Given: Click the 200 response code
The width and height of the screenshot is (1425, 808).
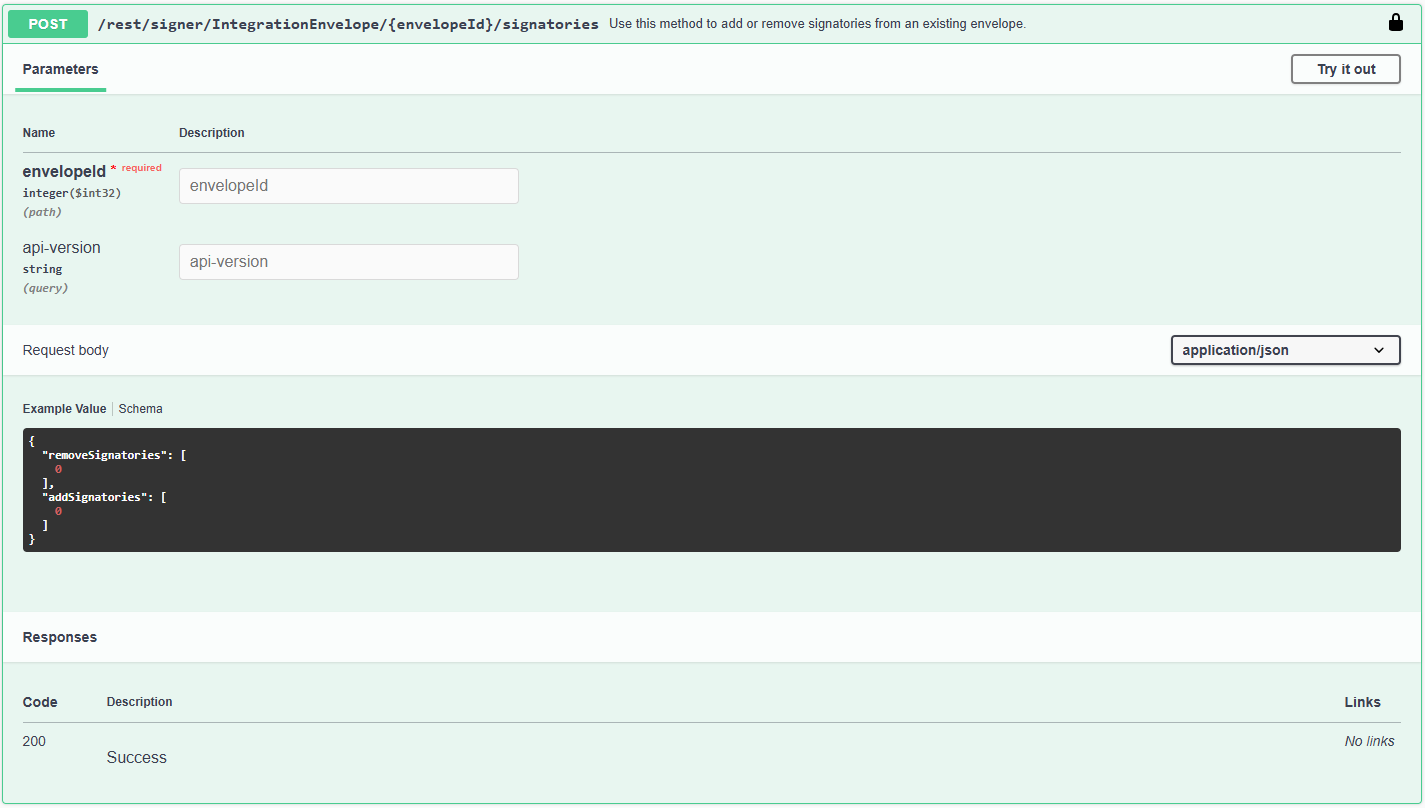Looking at the screenshot, I should pyautogui.click(x=34, y=741).
